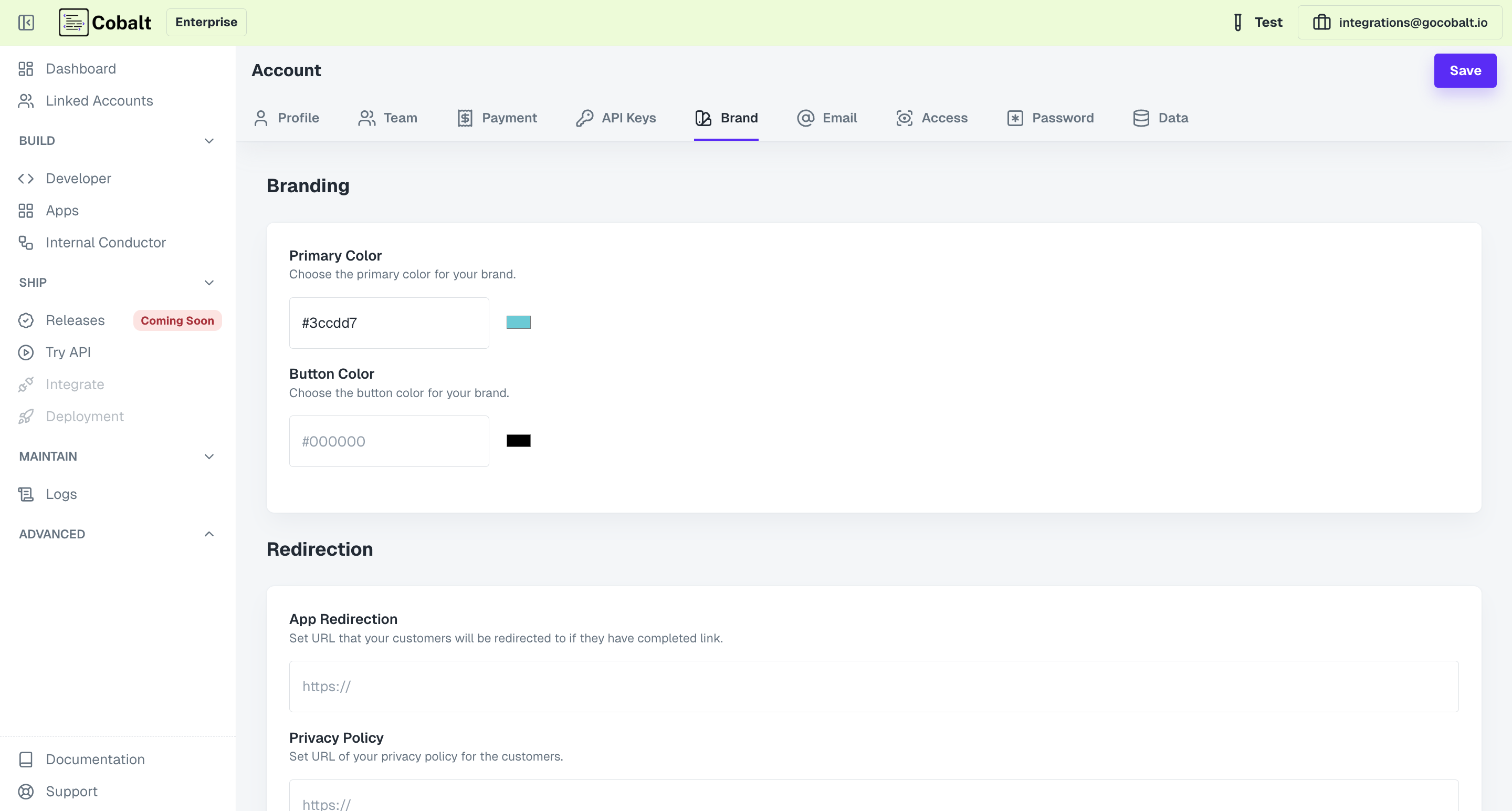Collapse the sidebar using the panel toggle icon
Viewport: 1512px width, 811px height.
[26, 22]
